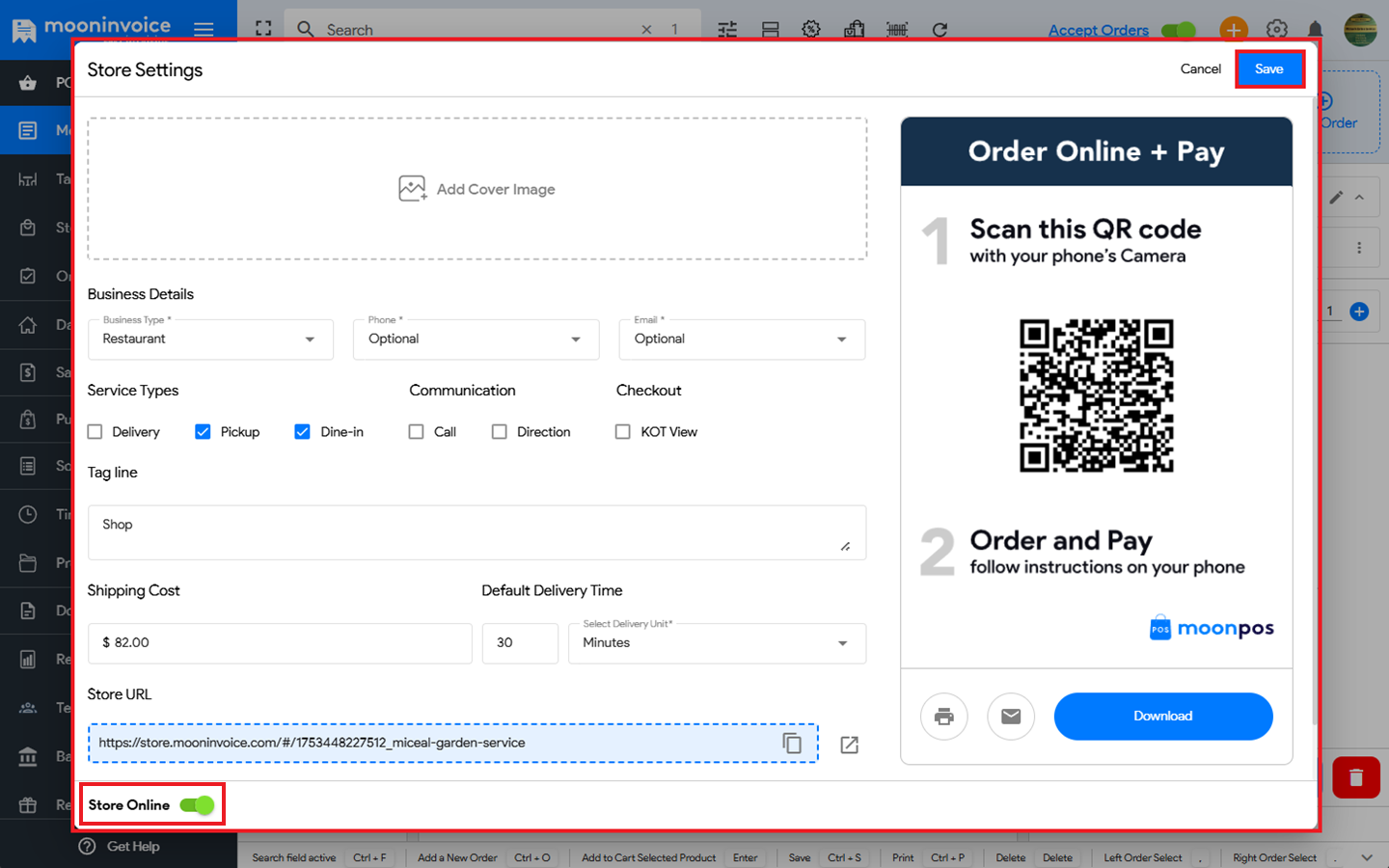Click the Tag line text field
1389x868 pixels.
(477, 532)
